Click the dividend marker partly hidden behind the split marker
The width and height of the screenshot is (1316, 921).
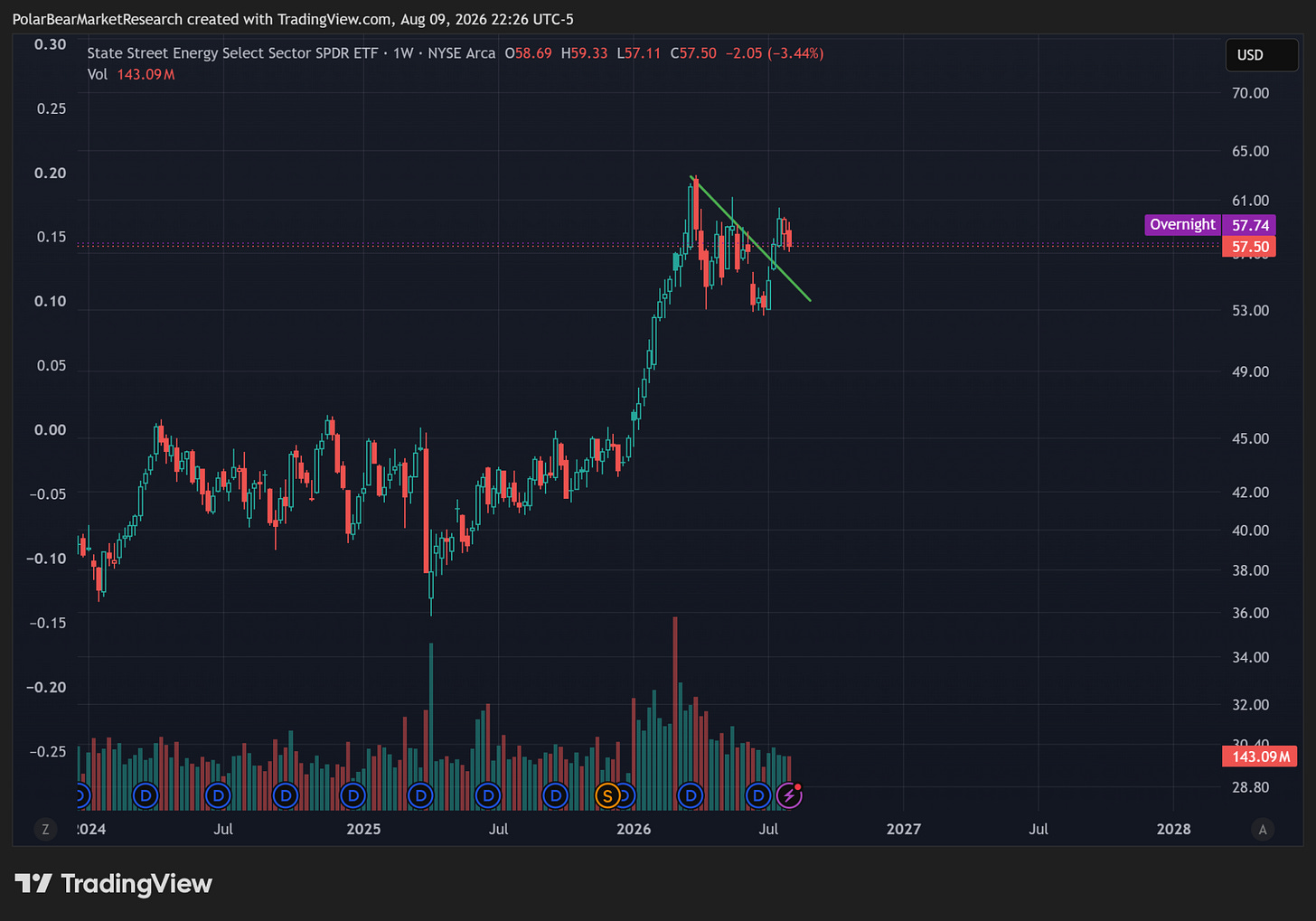point(626,795)
